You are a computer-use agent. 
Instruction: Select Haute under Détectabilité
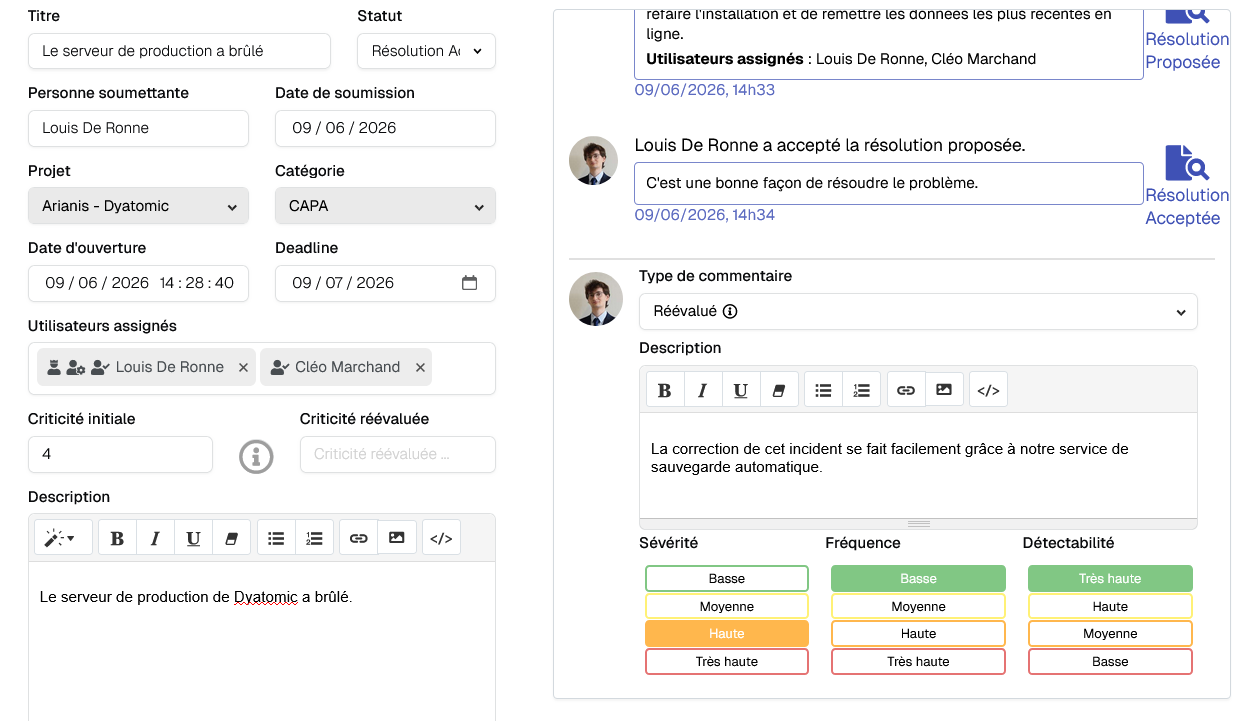(x=1110, y=606)
